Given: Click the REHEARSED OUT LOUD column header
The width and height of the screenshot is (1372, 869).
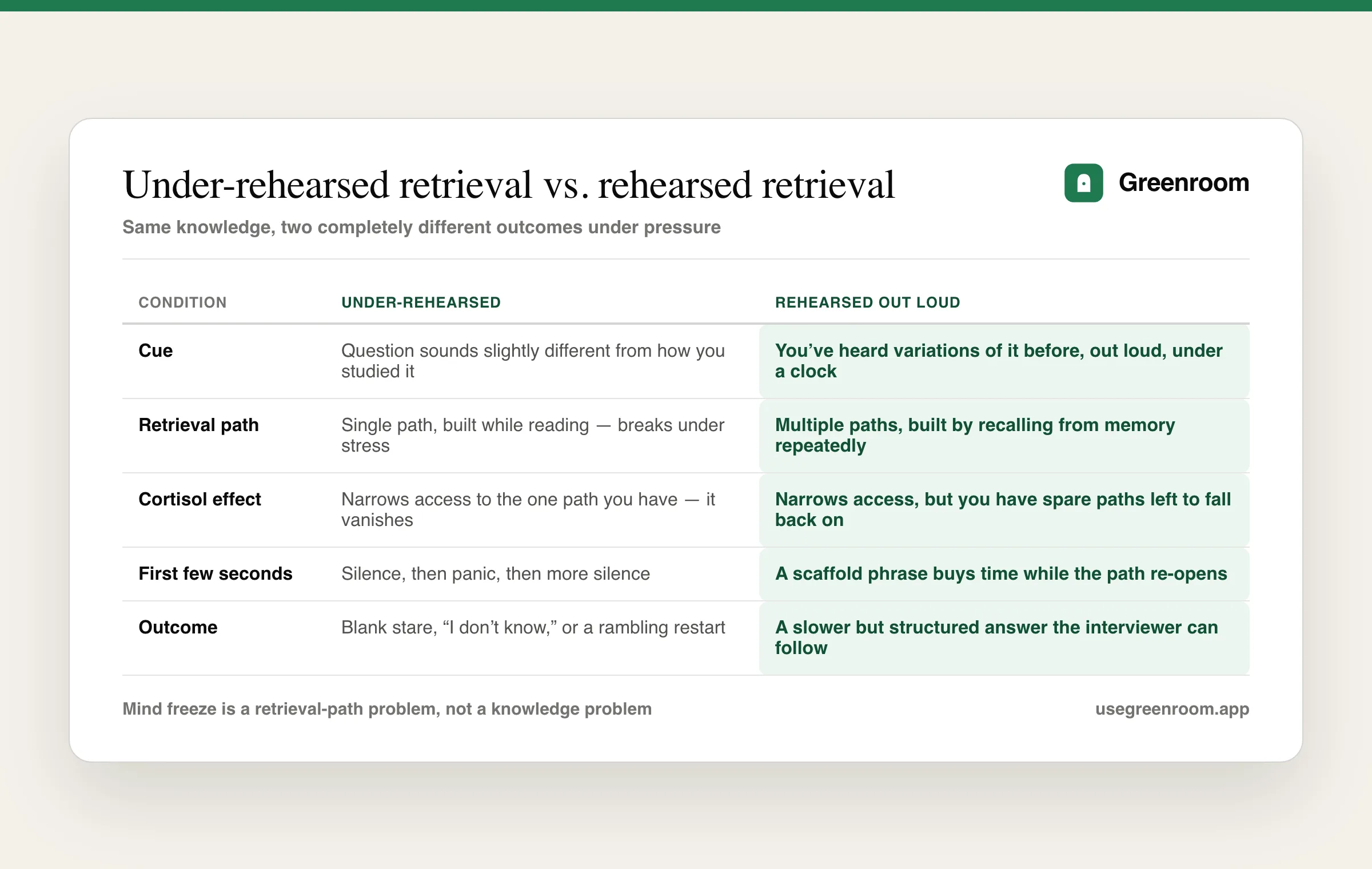Looking at the screenshot, I should [867, 302].
